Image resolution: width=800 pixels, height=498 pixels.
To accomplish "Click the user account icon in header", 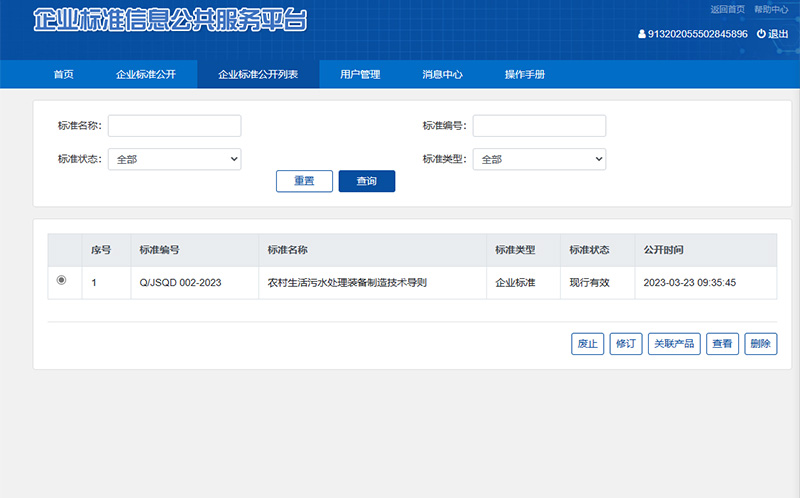I will (x=642, y=34).
